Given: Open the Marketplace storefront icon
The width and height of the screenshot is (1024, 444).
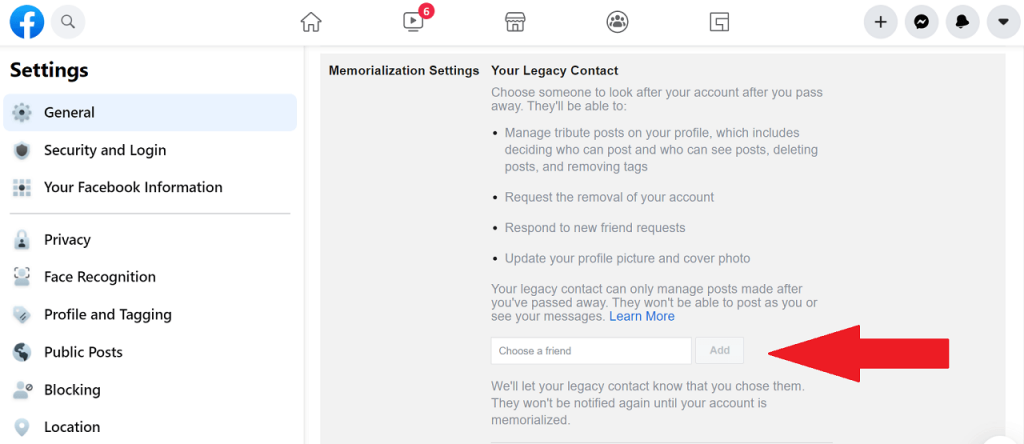Looking at the screenshot, I should 515,22.
